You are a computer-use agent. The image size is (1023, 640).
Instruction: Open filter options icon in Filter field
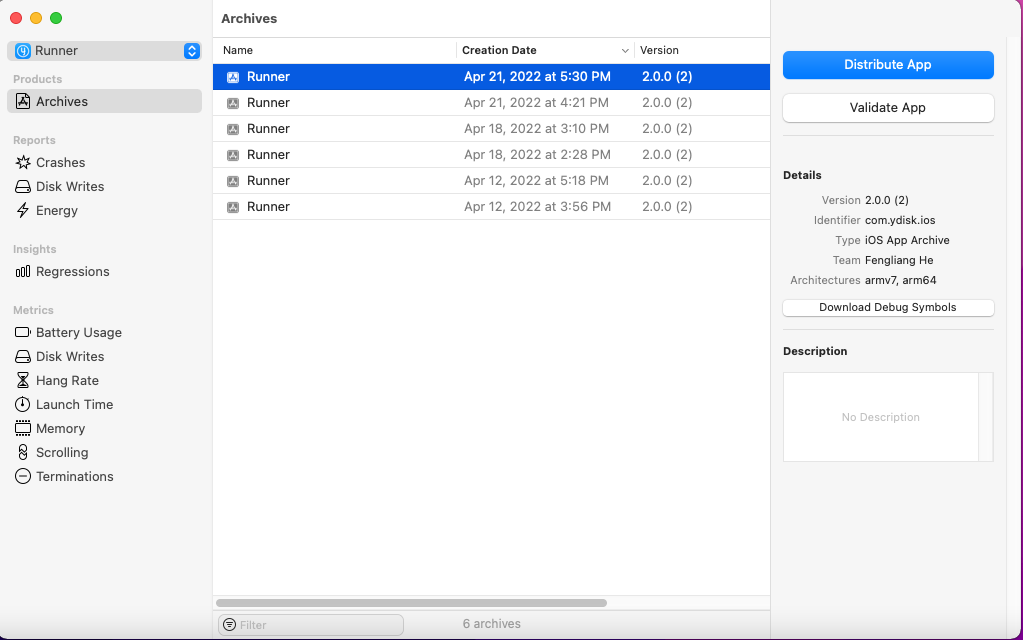[229, 625]
